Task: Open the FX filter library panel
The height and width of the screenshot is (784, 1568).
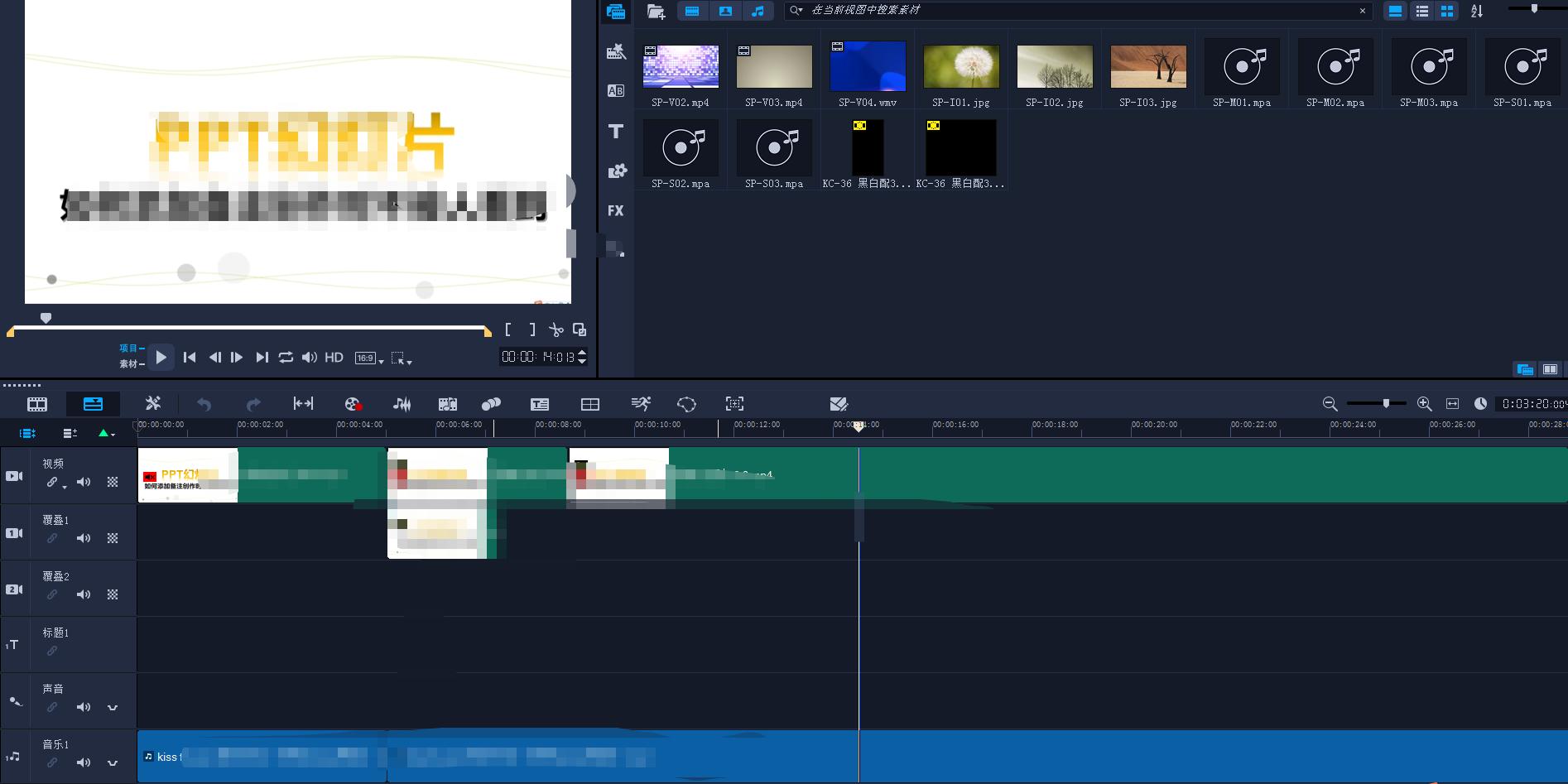Action: (x=615, y=210)
